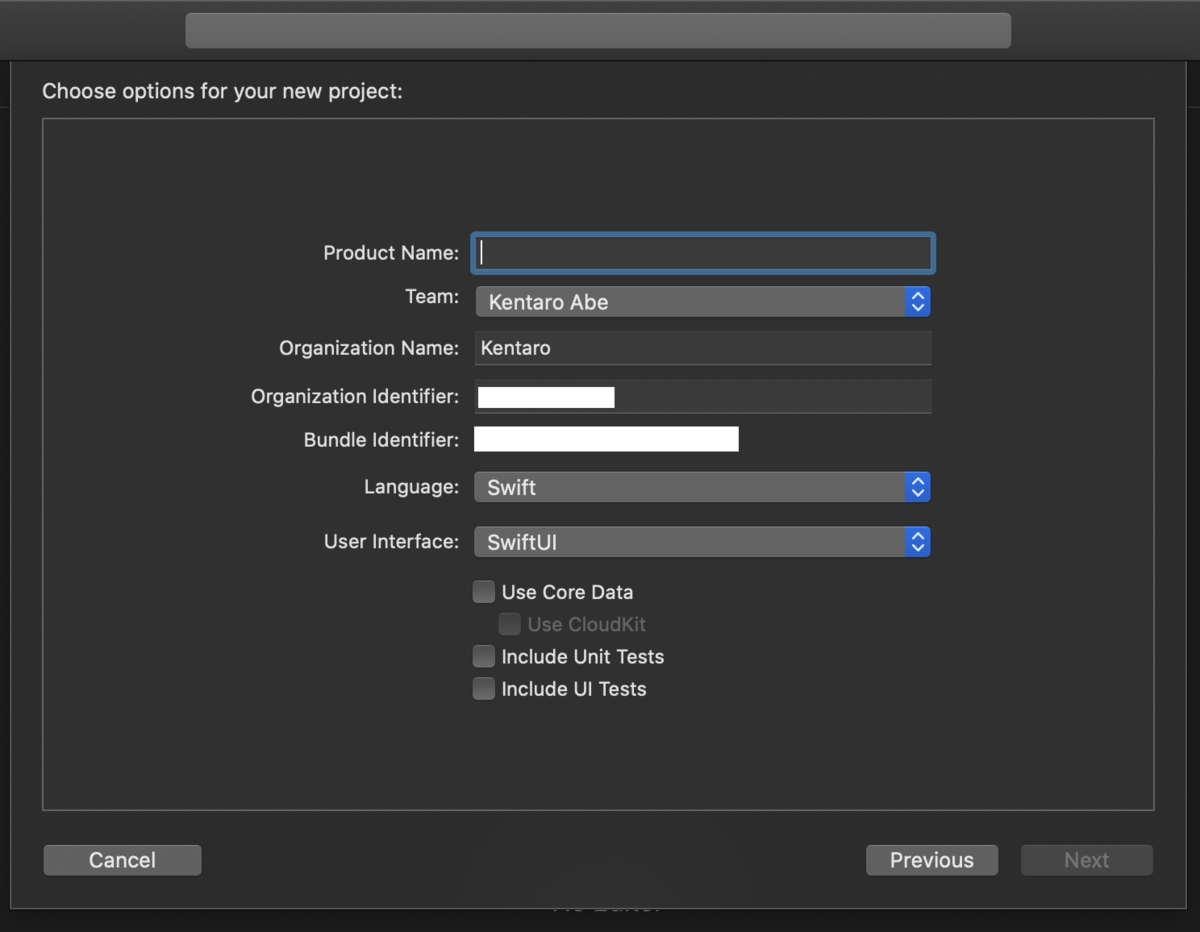1200x932 pixels.
Task: Click the 'Organization Identifier:' label
Action: pyautogui.click(x=355, y=397)
